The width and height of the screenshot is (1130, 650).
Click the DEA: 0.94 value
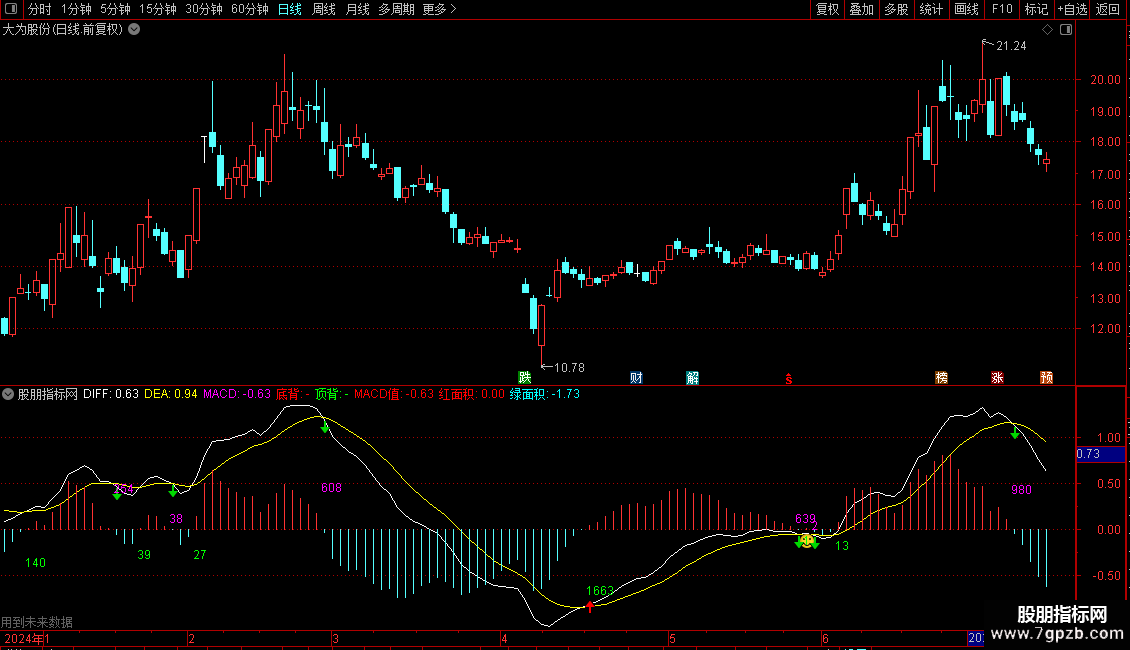[x=171, y=394]
